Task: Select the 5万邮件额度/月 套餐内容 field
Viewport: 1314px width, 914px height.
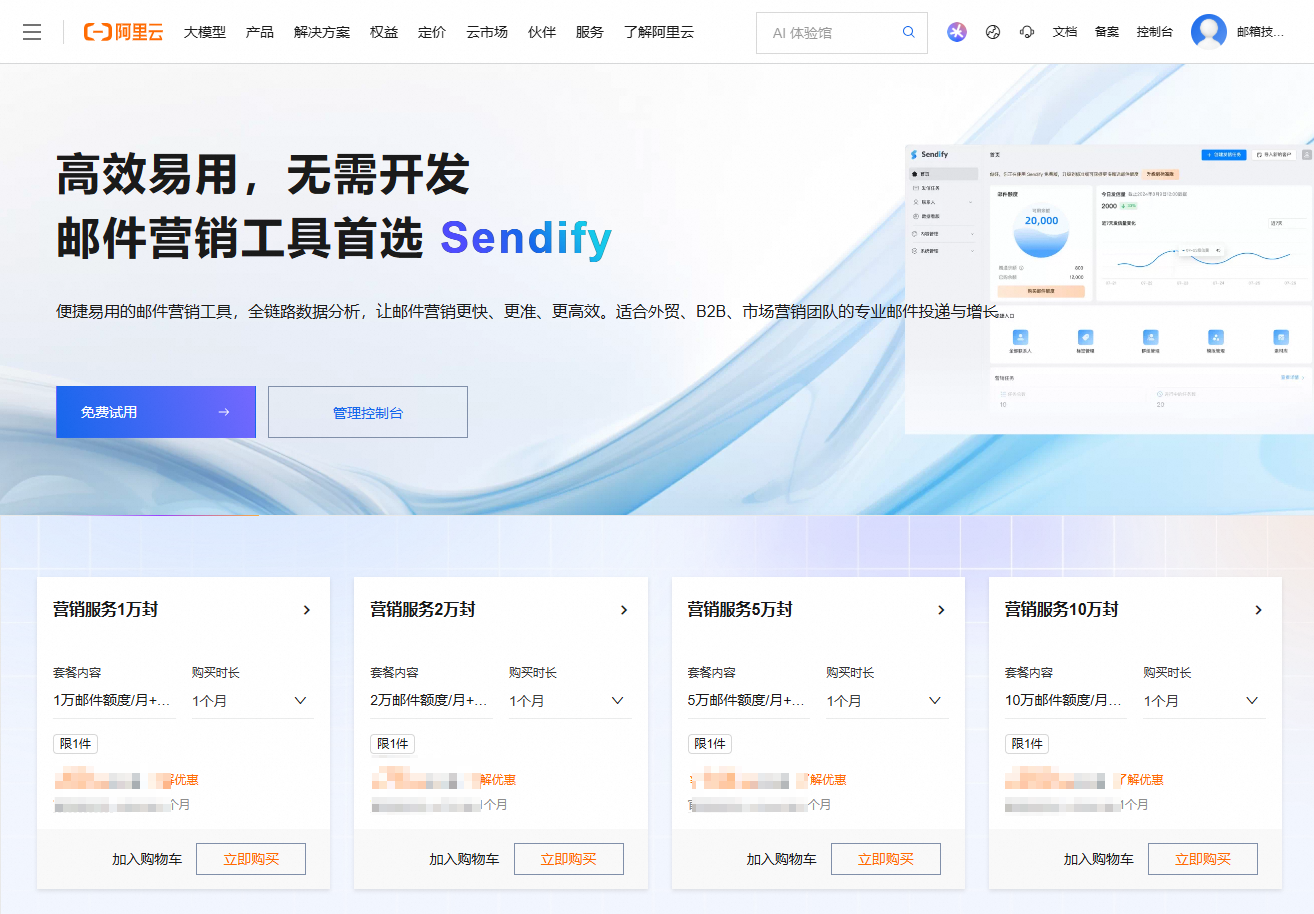Action: [748, 701]
